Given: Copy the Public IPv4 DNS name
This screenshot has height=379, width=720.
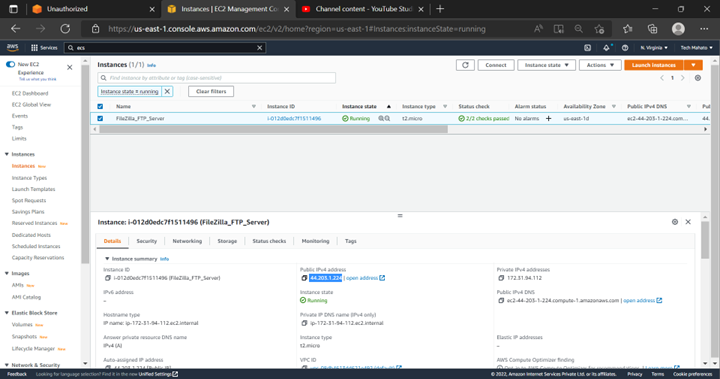Looking at the screenshot, I should [x=501, y=300].
